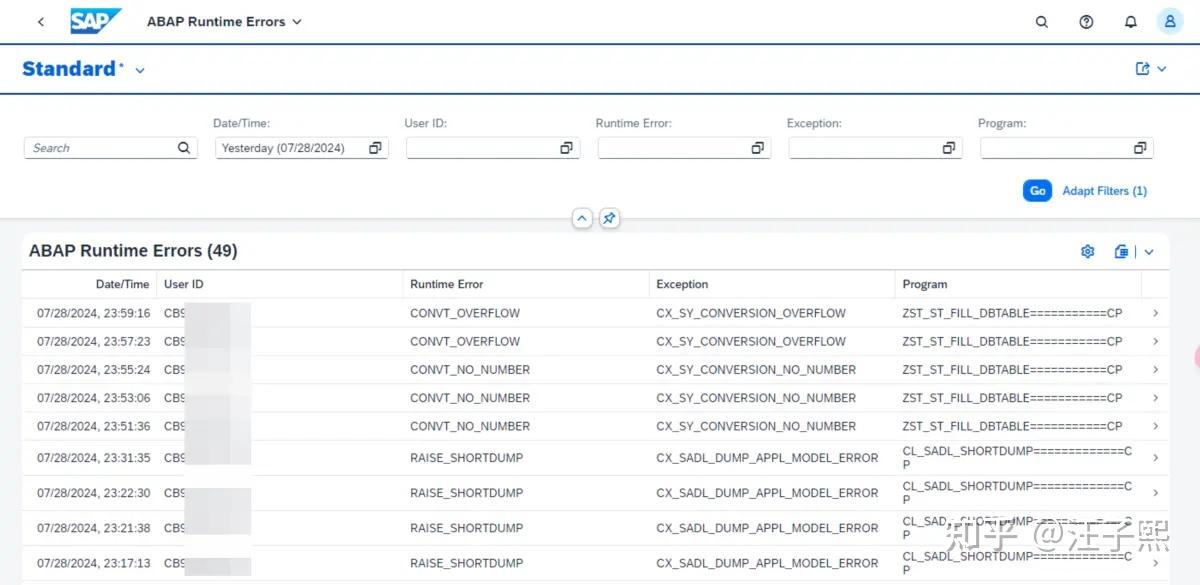This screenshot has width=1200, height=585.
Task: Open the Exception field value help
Action: tap(948, 147)
